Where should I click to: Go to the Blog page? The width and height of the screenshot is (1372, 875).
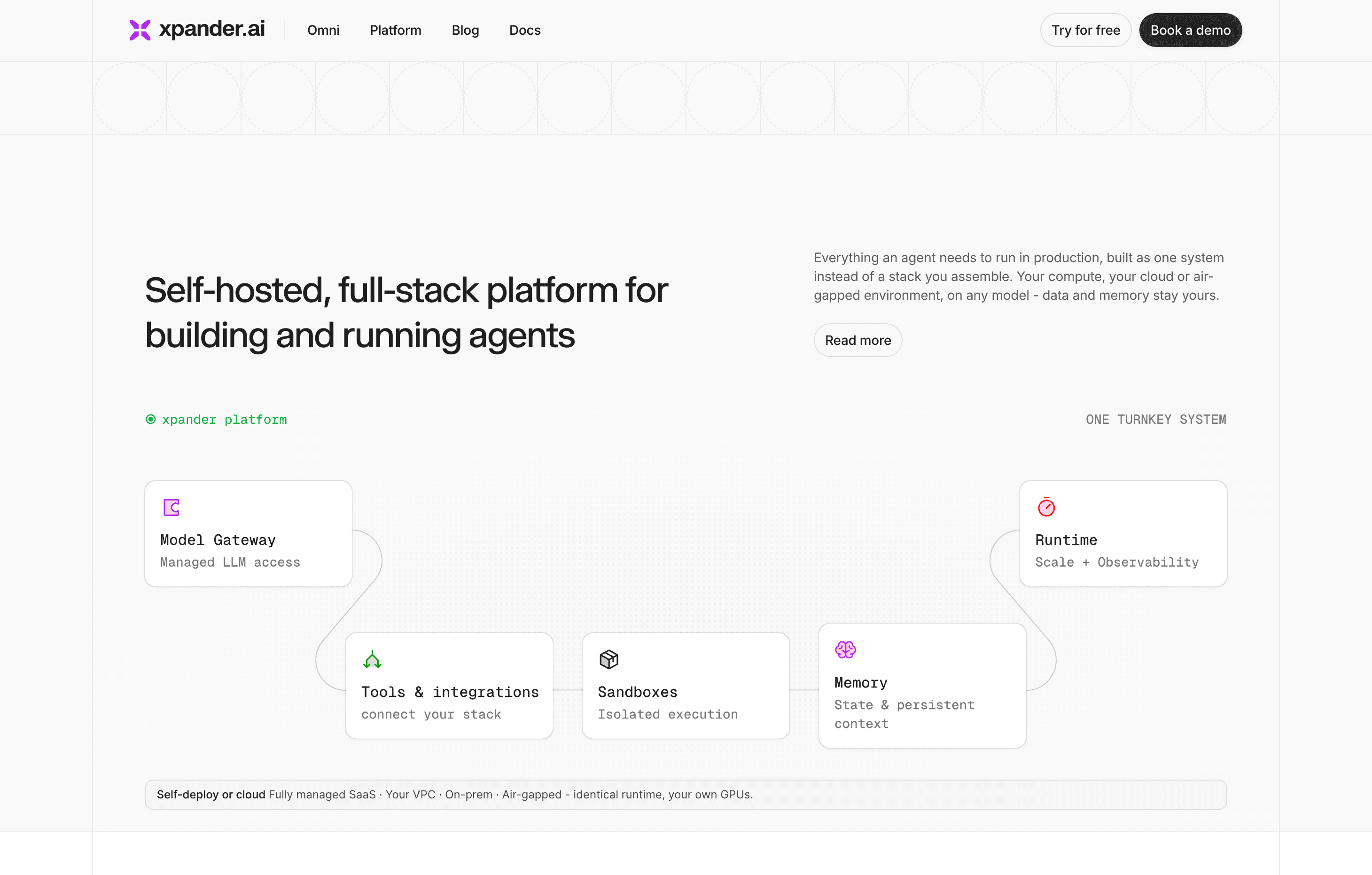point(465,30)
